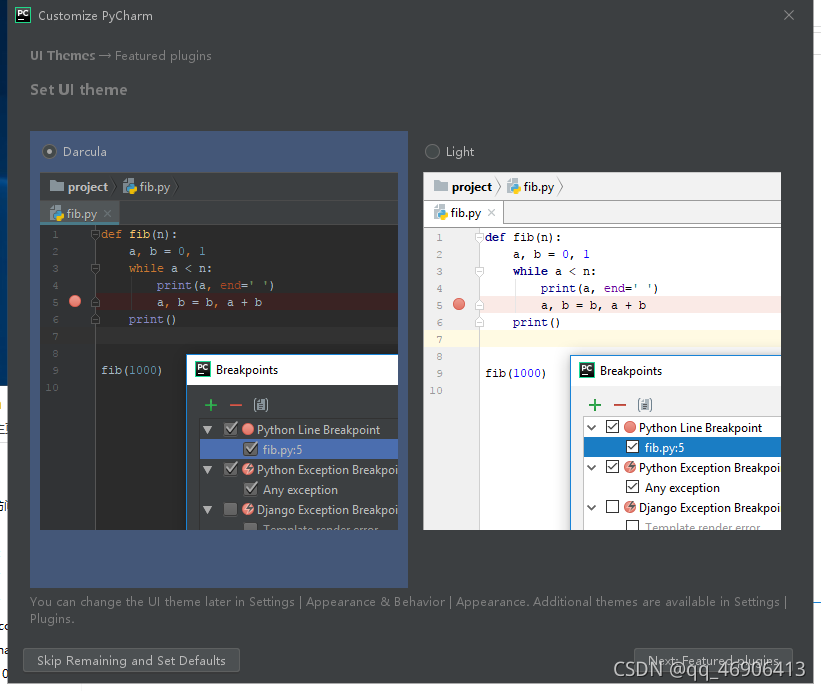Click Django exception lightning icon in Light tree

(630, 507)
